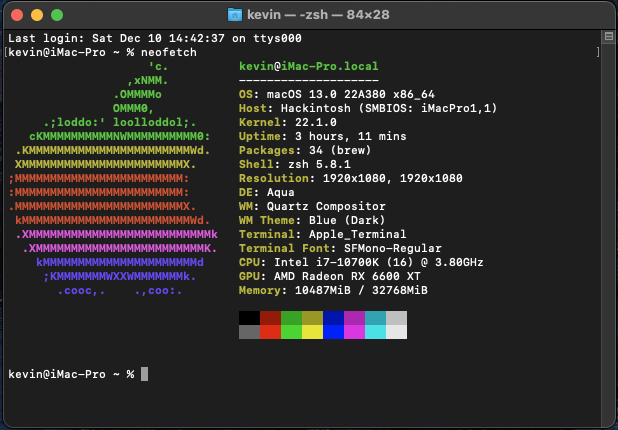Click the light gray color block
Viewport: 618px width, 430px height.
click(396, 318)
